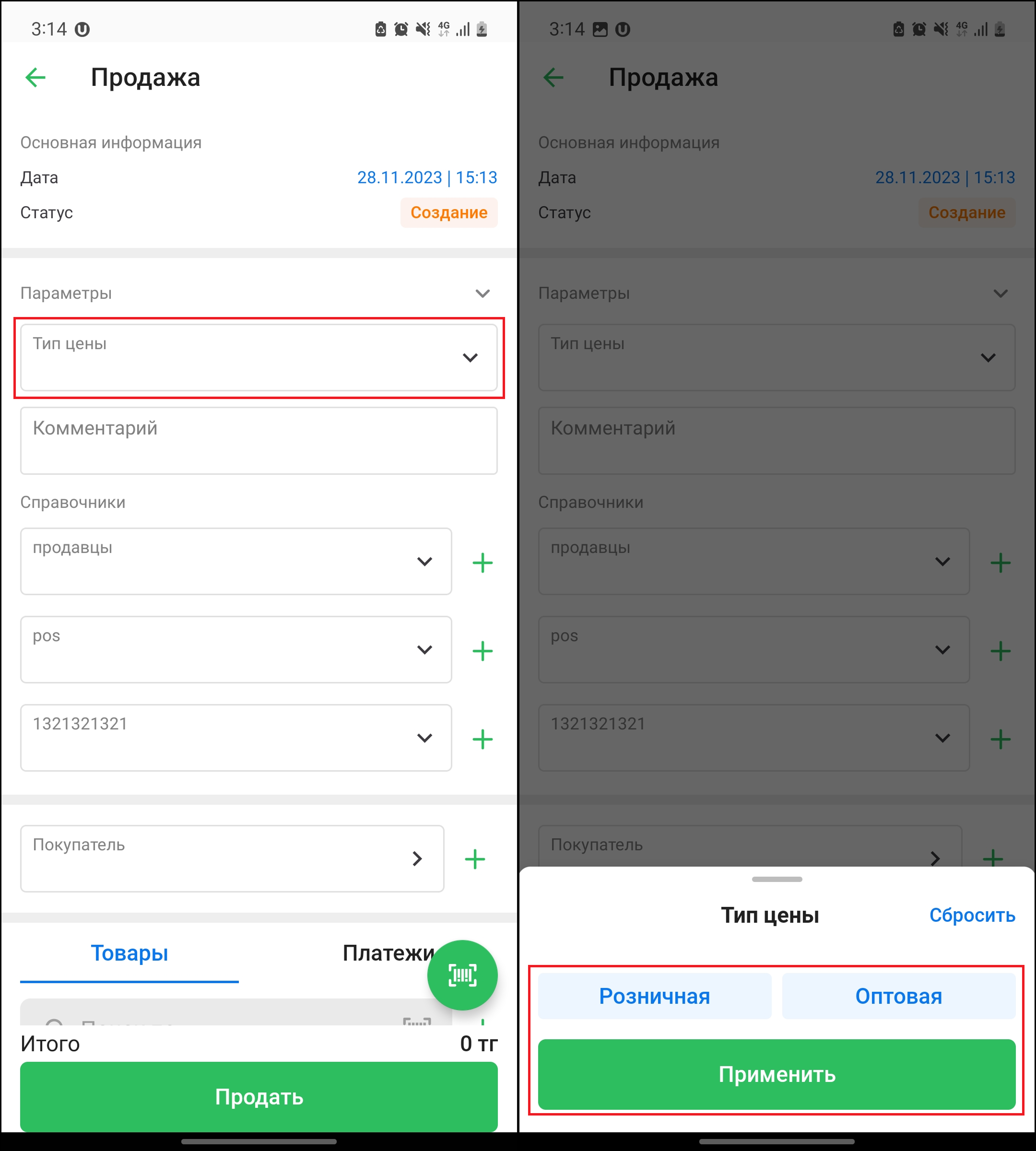
Task: Add new entry with plus next to продавцы
Action: [482, 563]
